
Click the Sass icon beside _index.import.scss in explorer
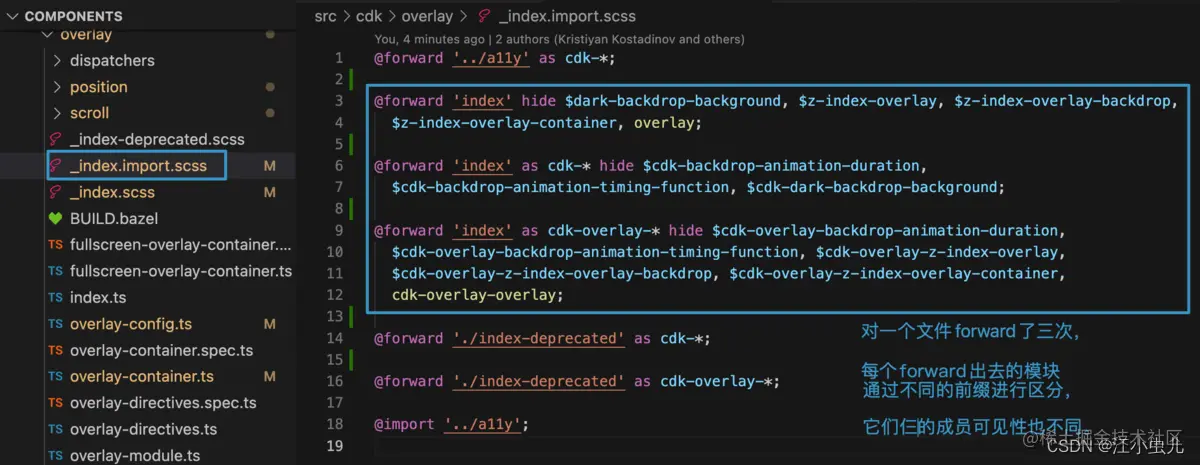point(56,166)
